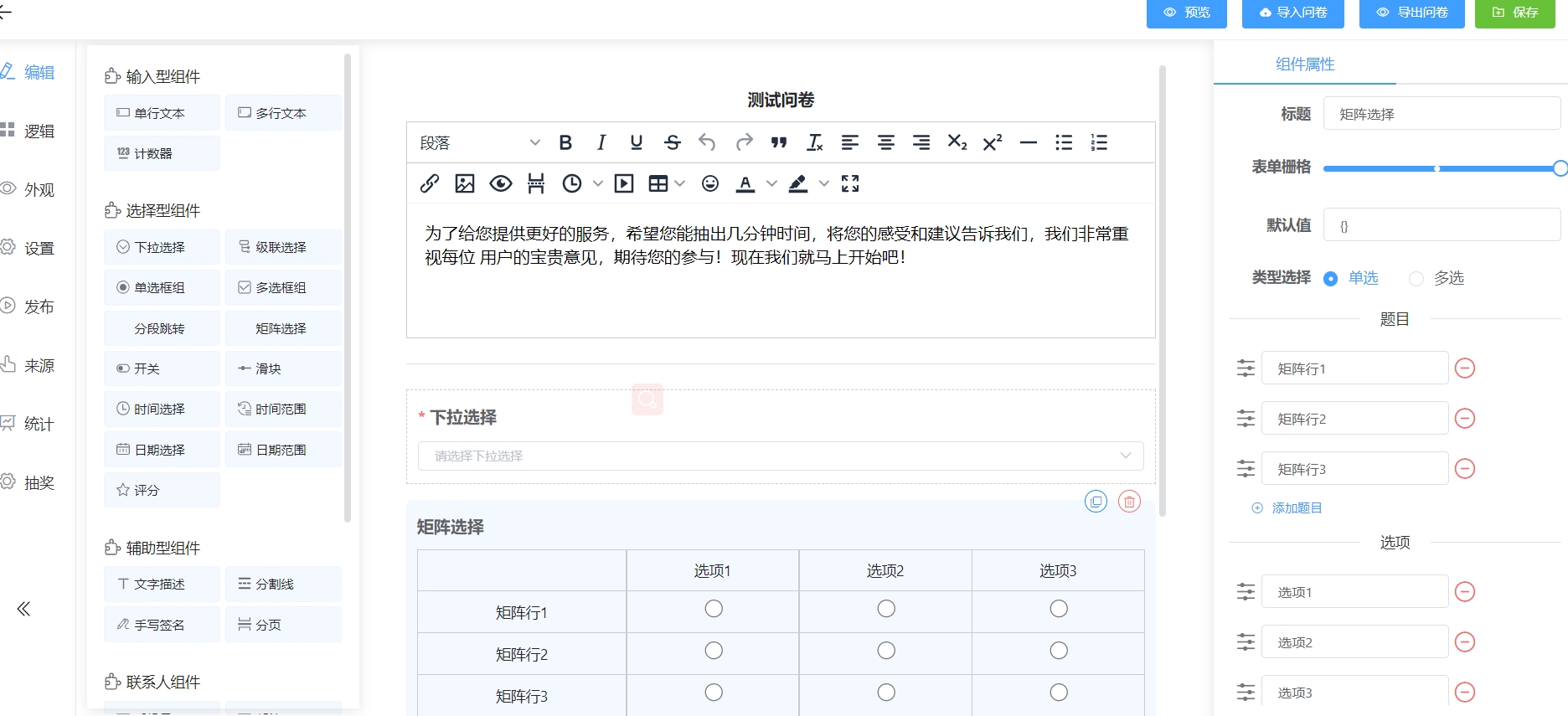Screen dimensions: 1568x716
Task: Delete the matrix selection component
Action: (x=1129, y=502)
